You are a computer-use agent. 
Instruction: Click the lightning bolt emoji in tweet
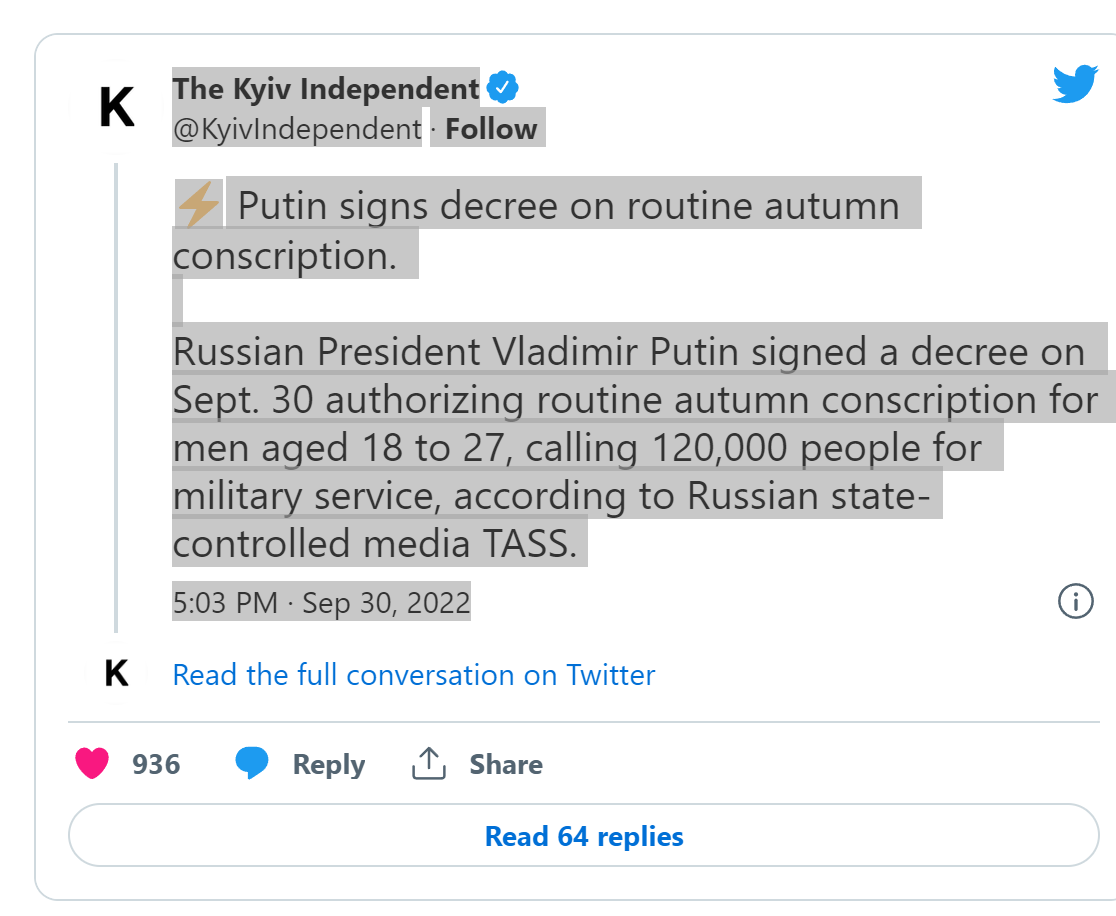(x=198, y=206)
